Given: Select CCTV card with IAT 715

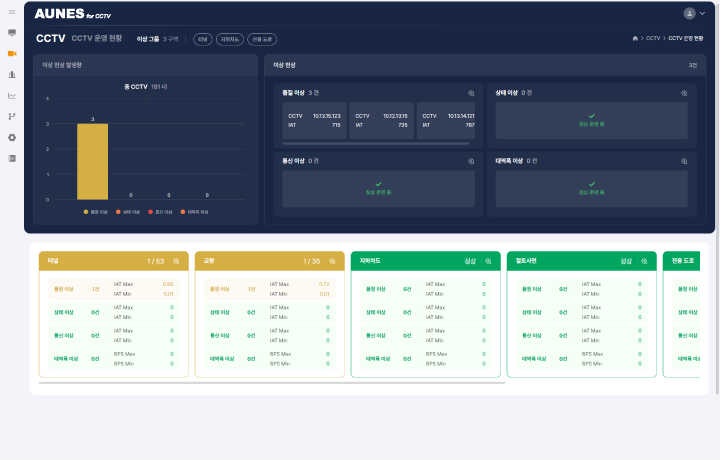Looking at the screenshot, I should pos(314,121).
